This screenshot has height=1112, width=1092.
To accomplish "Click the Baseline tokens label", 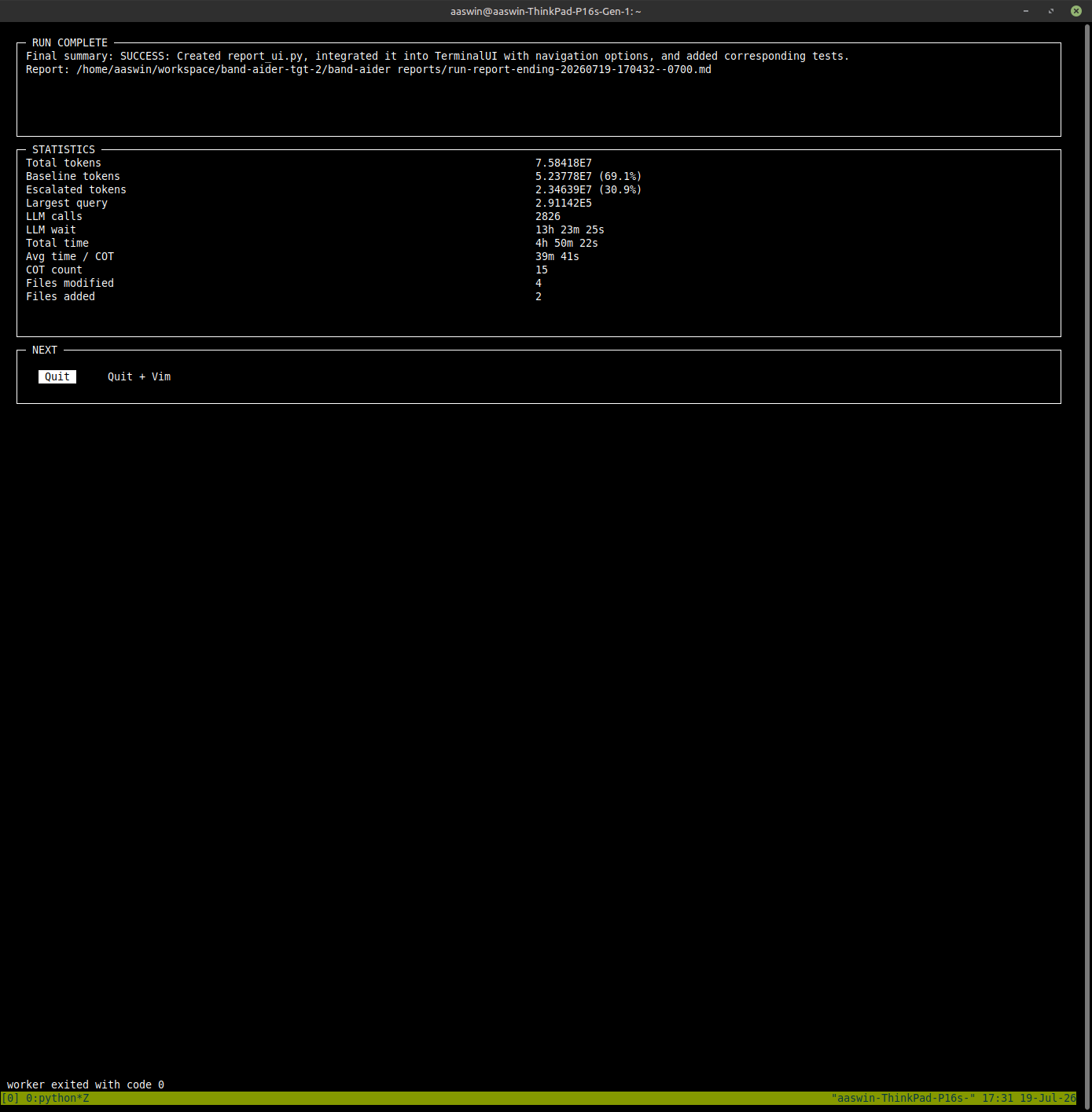I will [73, 176].
